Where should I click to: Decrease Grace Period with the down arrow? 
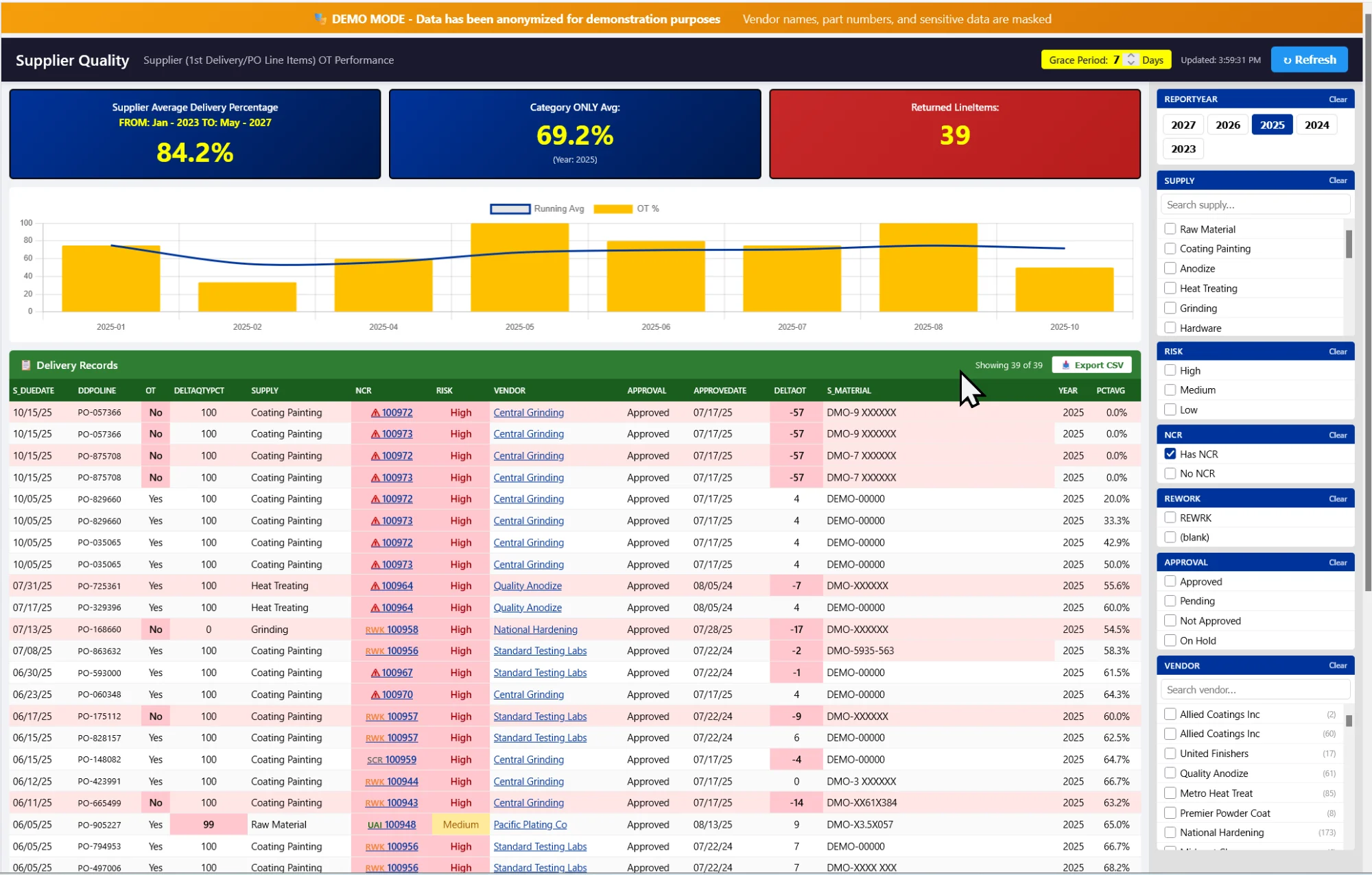(x=1131, y=64)
